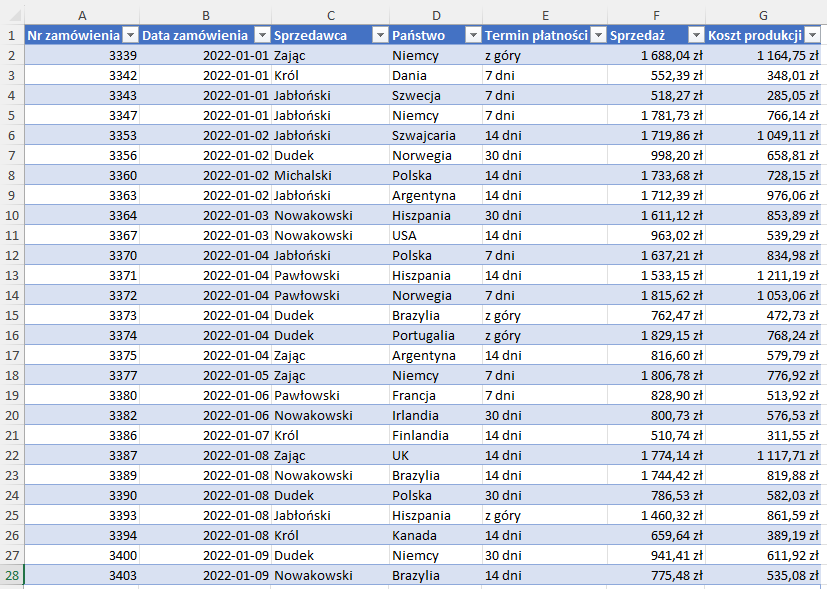This screenshot has width=827, height=589.
Task: Select column G header
Action: tap(763, 15)
